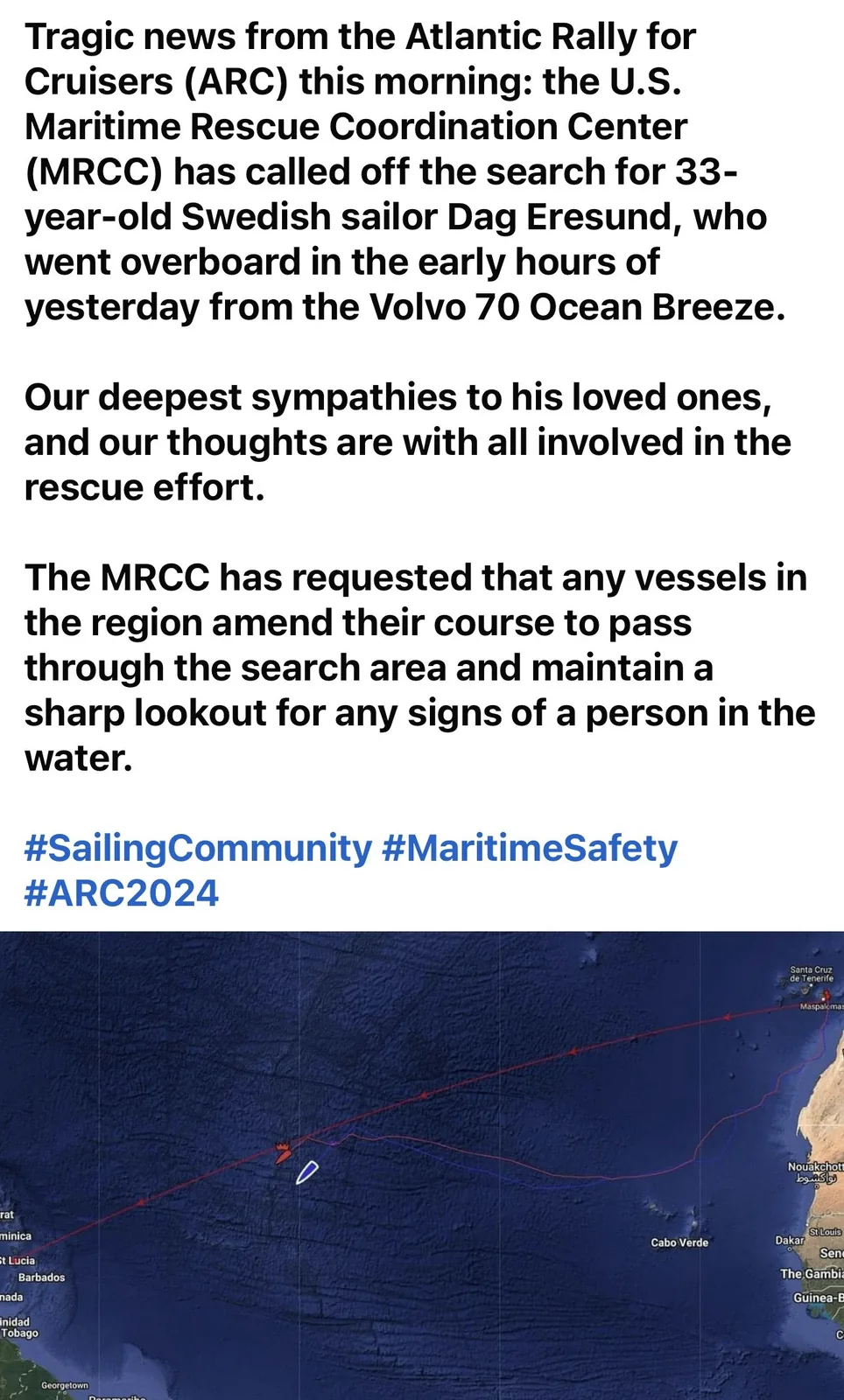The image size is (844, 1400).
Task: Click the Georgetown city label
Action: 65,1385
